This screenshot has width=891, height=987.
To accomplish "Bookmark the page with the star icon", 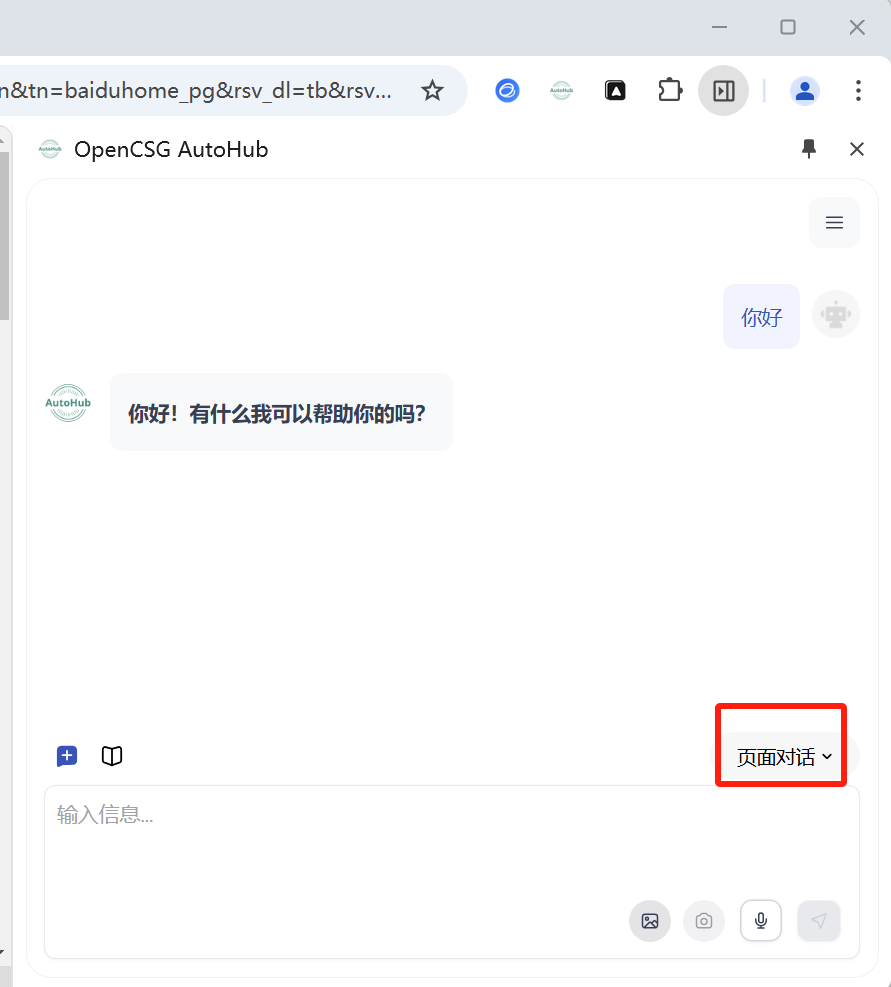I will tap(432, 90).
